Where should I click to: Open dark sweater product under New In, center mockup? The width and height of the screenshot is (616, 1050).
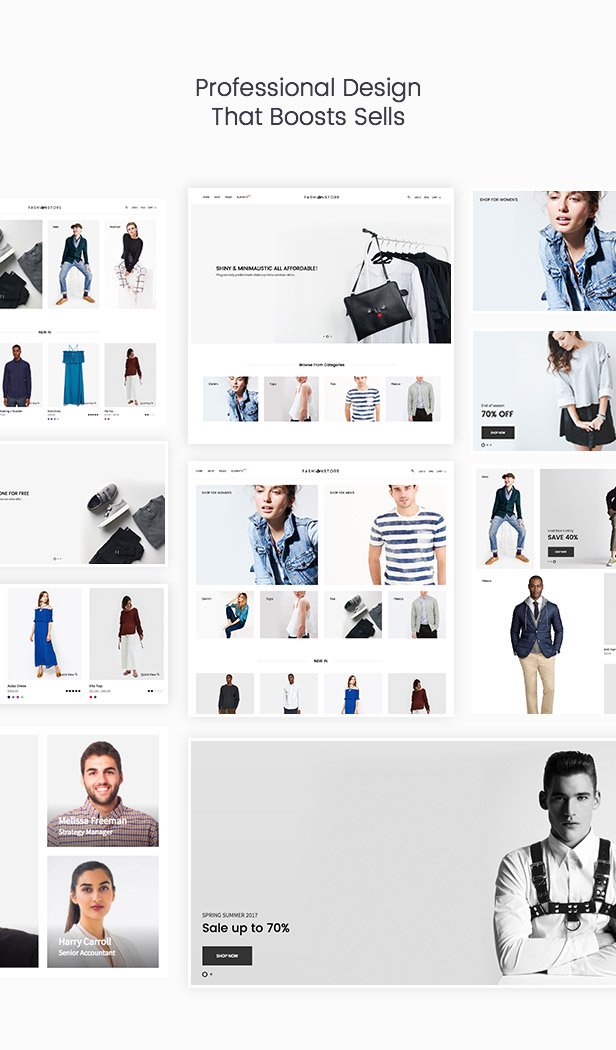click(225, 694)
